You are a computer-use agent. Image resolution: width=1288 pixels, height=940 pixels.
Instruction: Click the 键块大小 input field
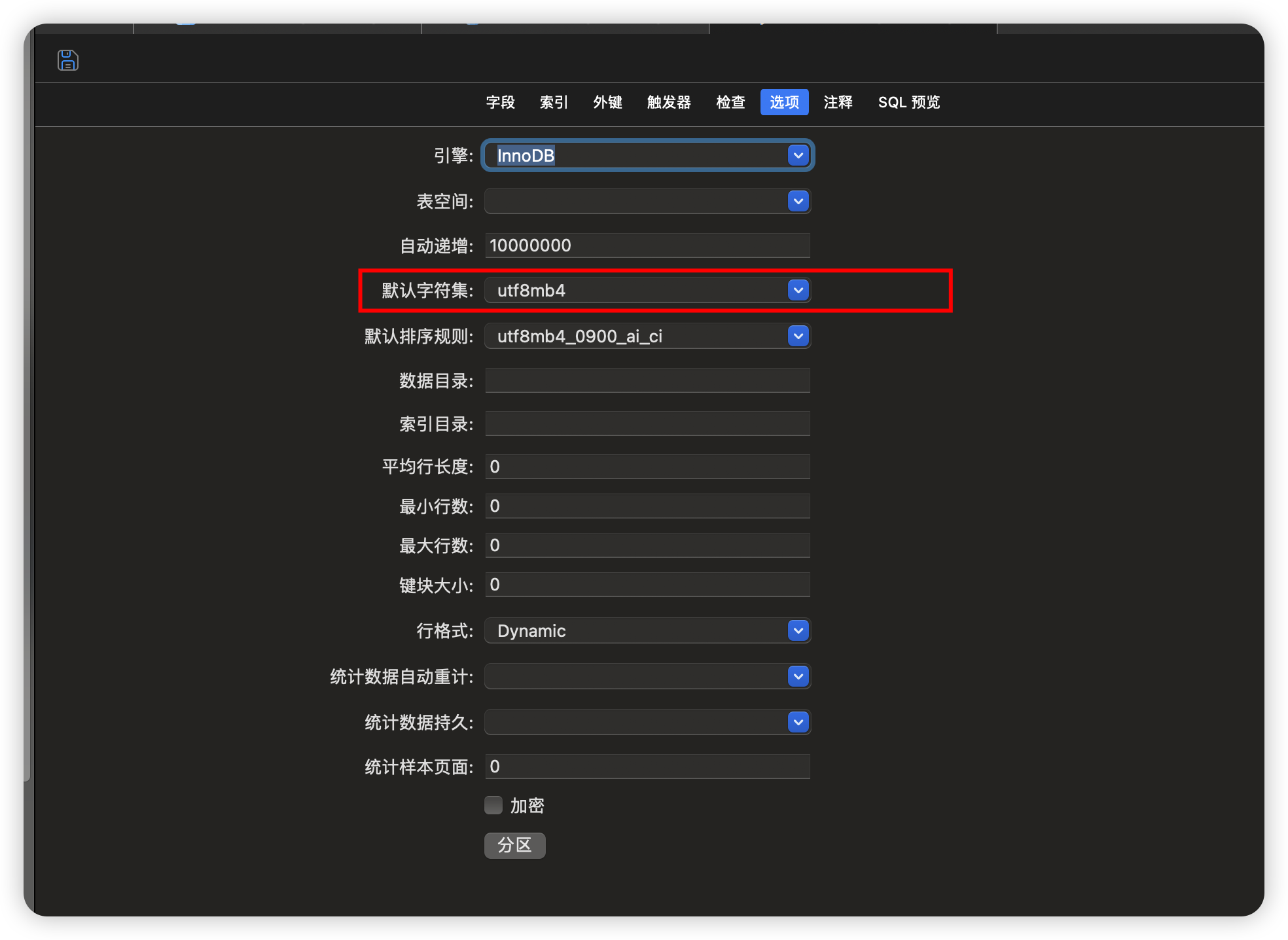(647, 585)
